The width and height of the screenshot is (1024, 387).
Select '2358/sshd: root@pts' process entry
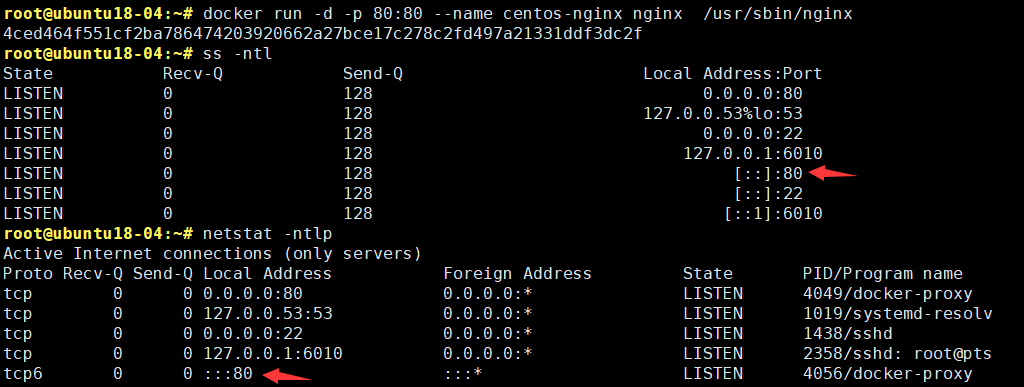tap(897, 354)
